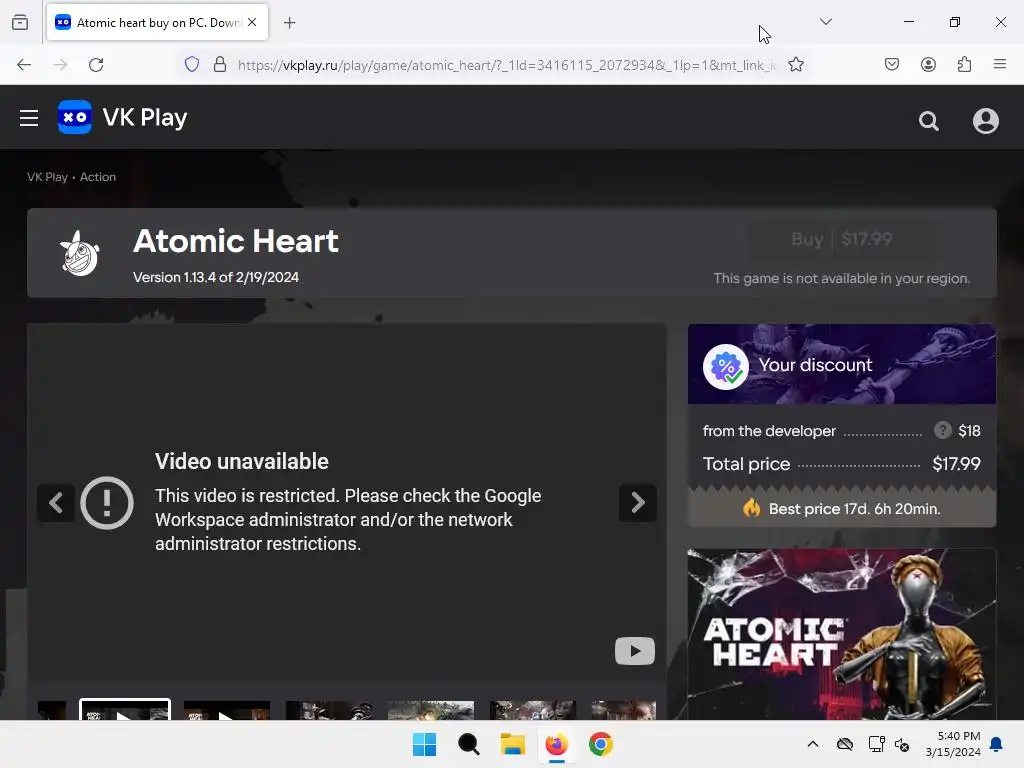Open the Firefox account icon
Viewport: 1024px width, 768px height.
coord(928,64)
